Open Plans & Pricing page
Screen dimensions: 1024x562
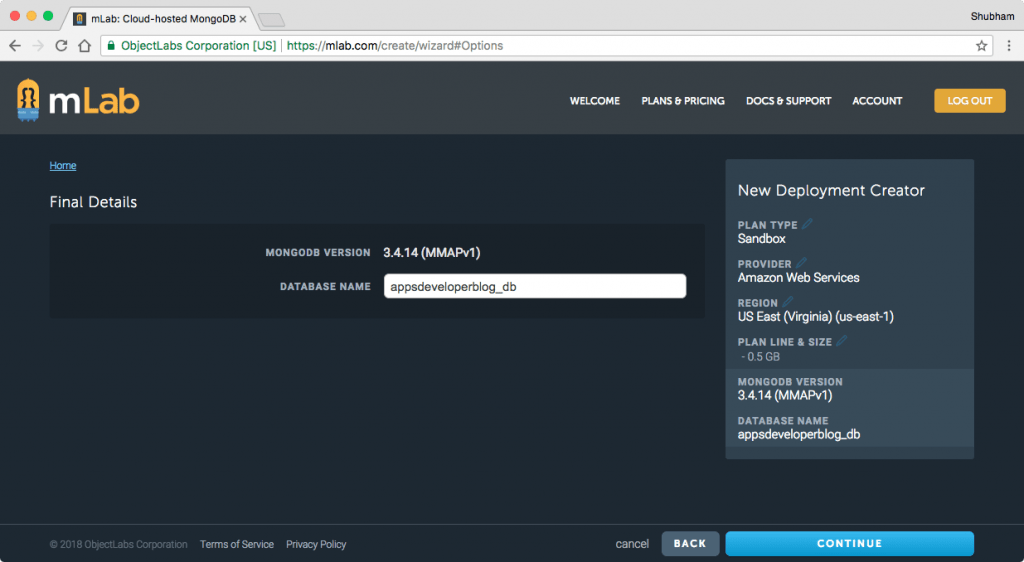[682, 101]
